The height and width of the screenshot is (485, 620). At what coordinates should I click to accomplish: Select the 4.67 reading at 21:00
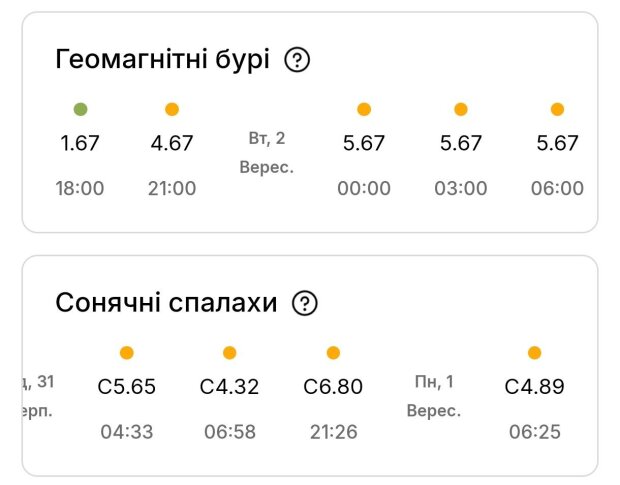pyautogui.click(x=172, y=143)
